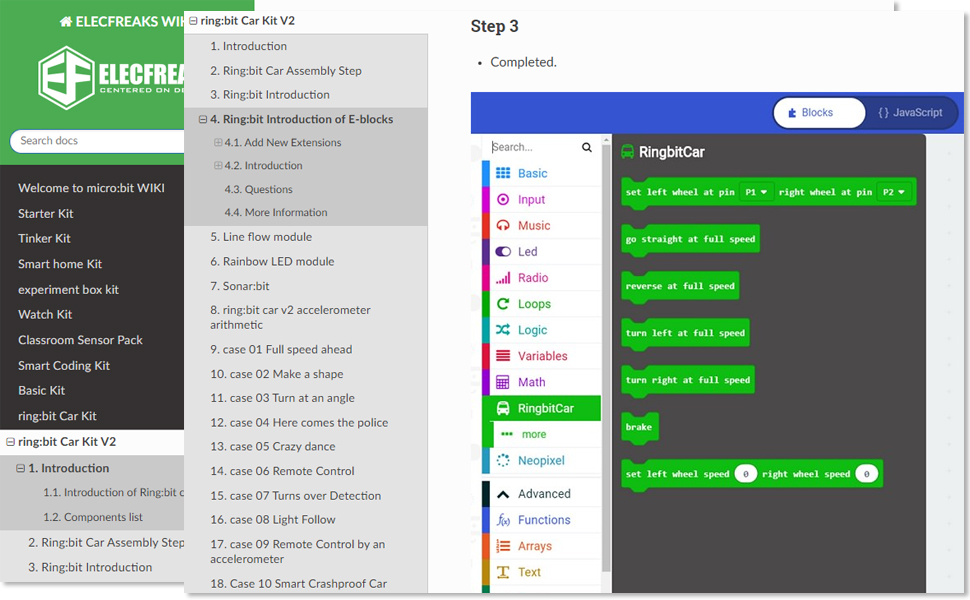Expand 4.2. Introduction subsection
The width and height of the screenshot is (970, 600).
click(x=218, y=166)
